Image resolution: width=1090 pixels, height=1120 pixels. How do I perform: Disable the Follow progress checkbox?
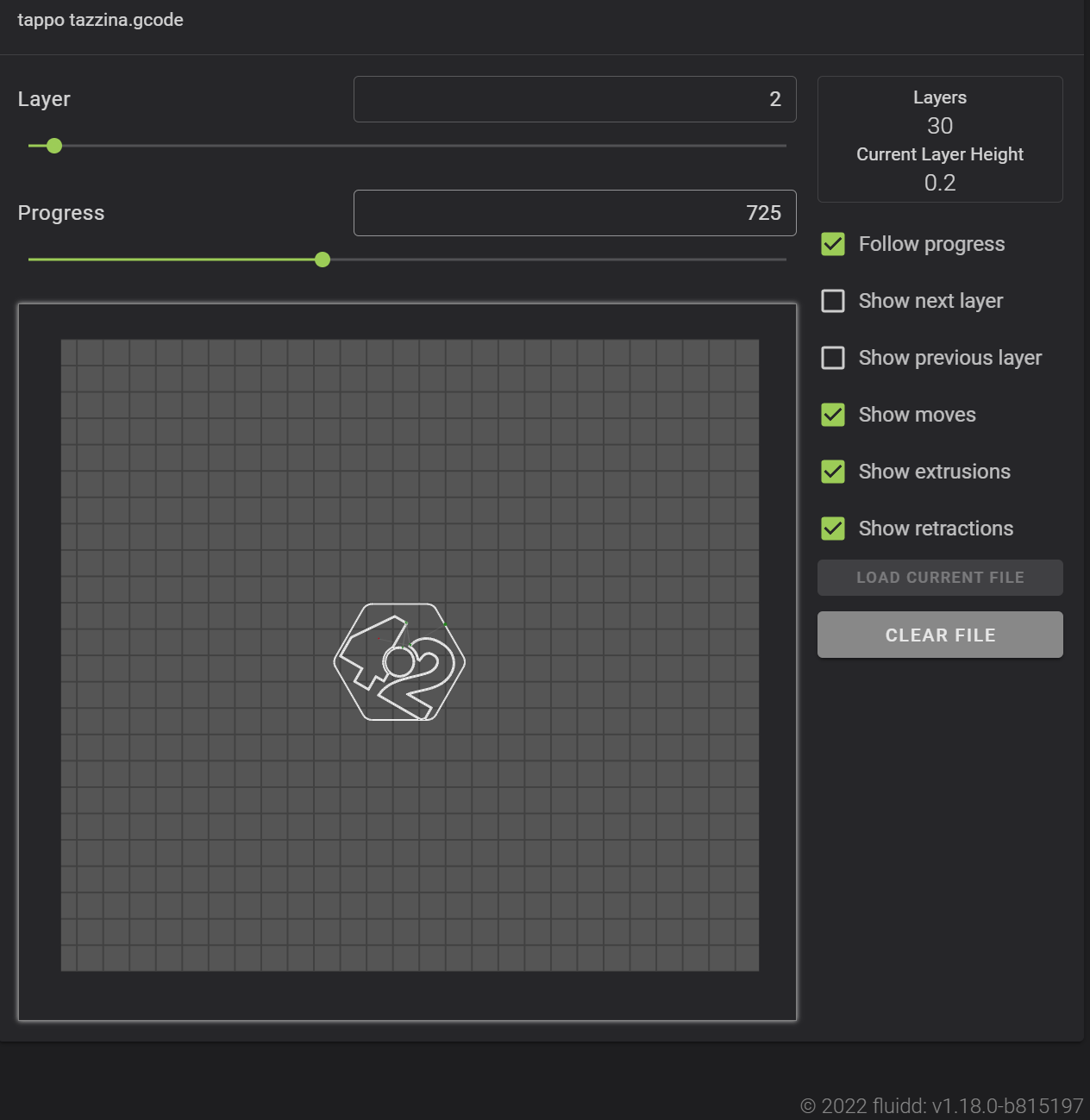832,244
